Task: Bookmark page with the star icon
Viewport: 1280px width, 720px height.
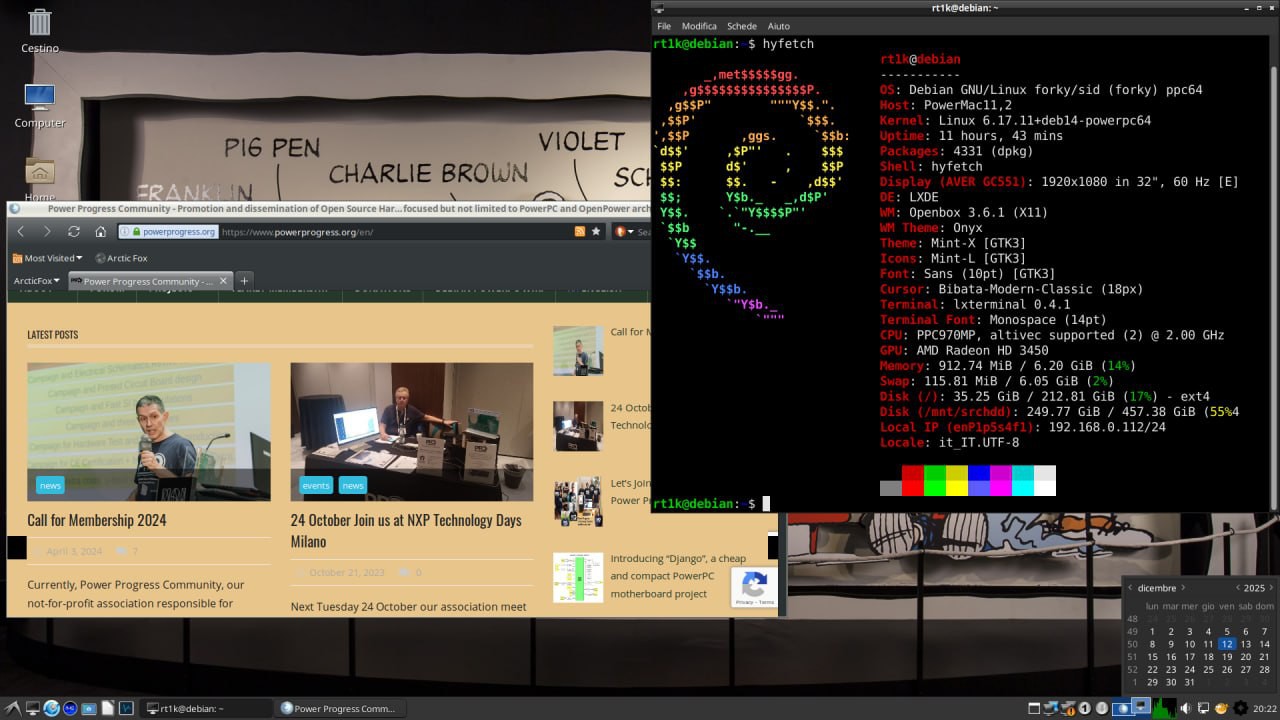Action: coord(596,231)
